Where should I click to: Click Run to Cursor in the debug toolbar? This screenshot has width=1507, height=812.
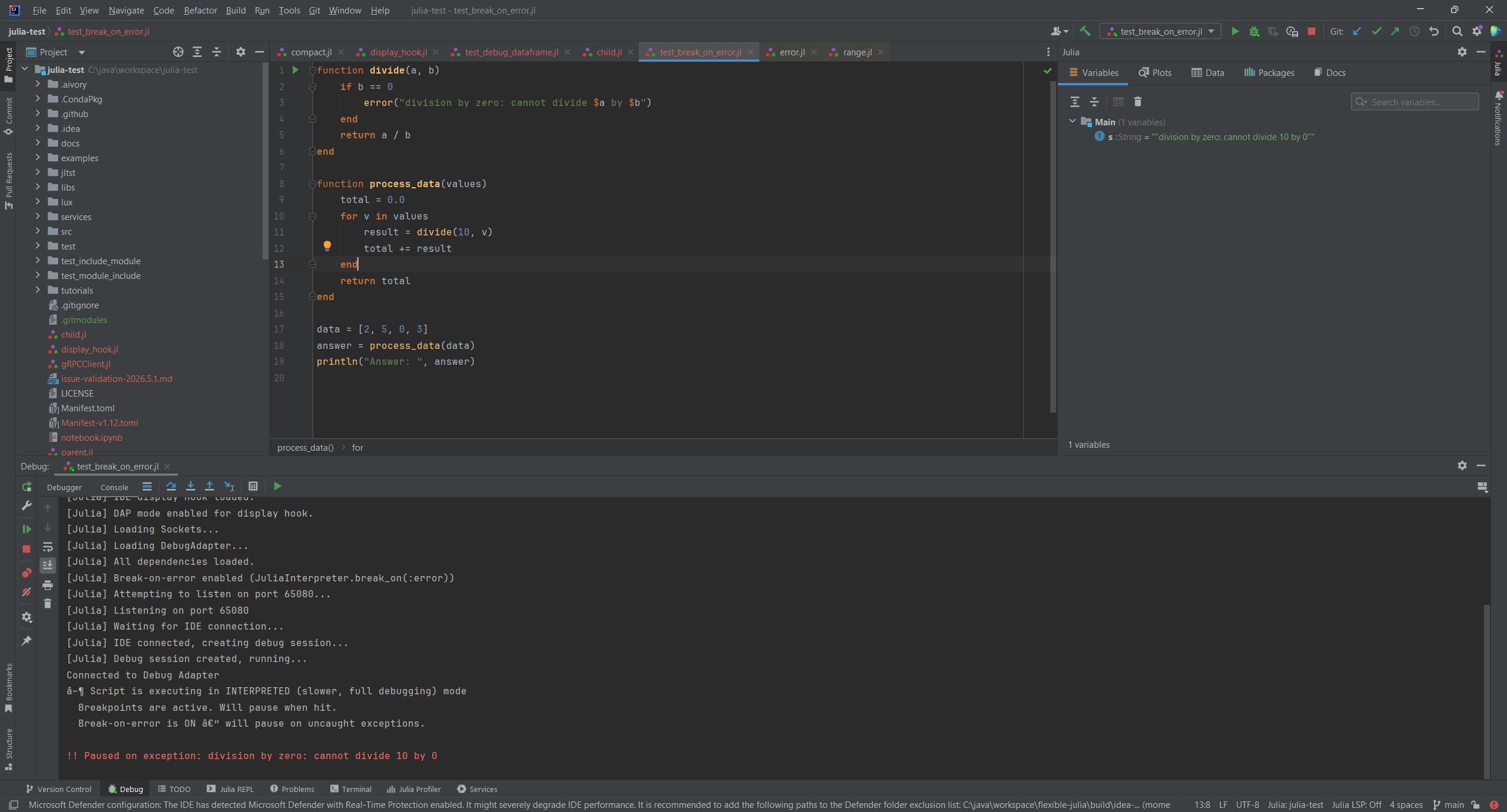coord(230,486)
